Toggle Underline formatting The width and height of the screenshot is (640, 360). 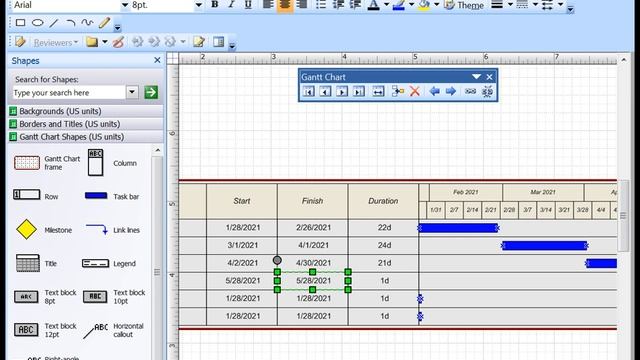(248, 5)
